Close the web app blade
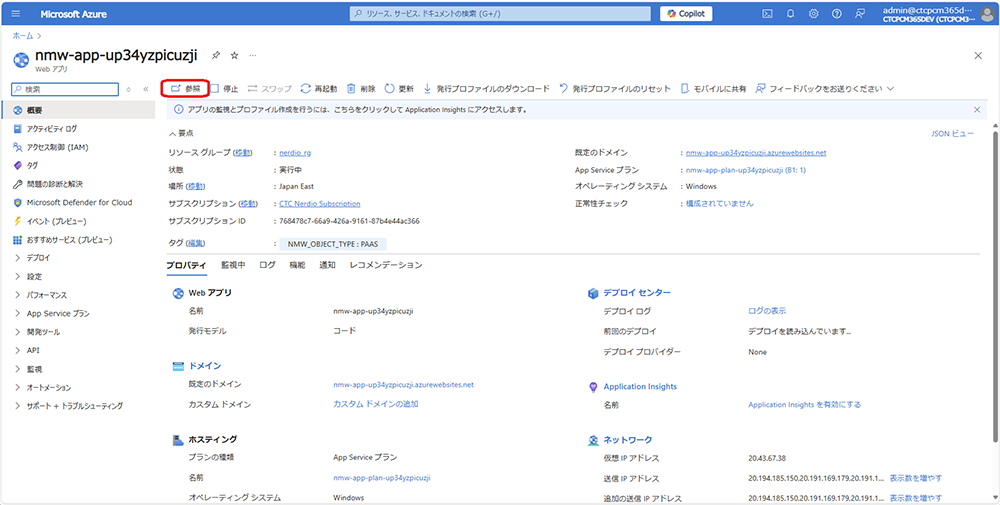The image size is (1000, 505). tap(978, 55)
